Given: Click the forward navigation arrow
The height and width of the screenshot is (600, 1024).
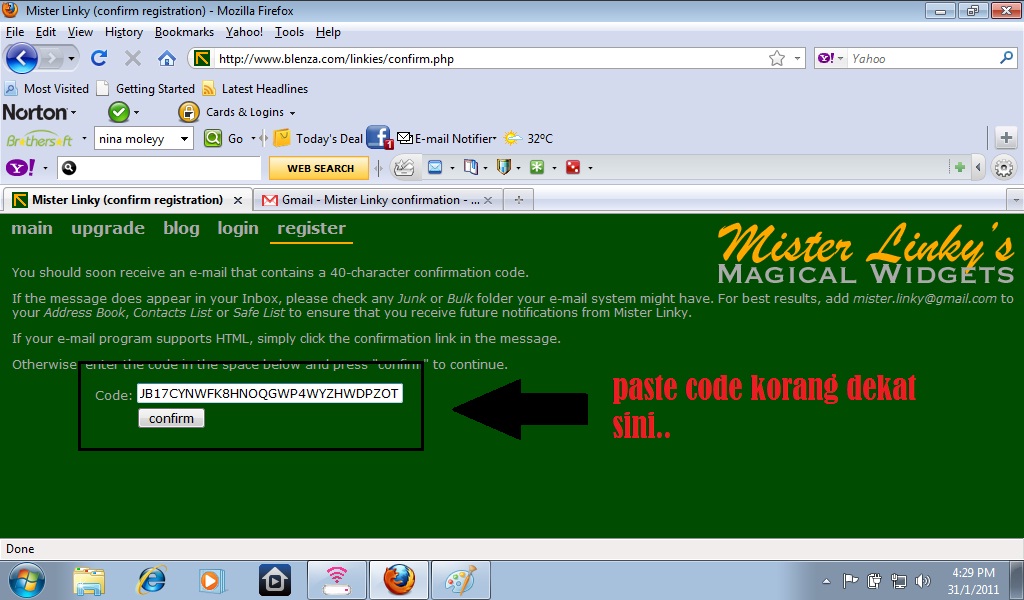Looking at the screenshot, I should pos(52,59).
